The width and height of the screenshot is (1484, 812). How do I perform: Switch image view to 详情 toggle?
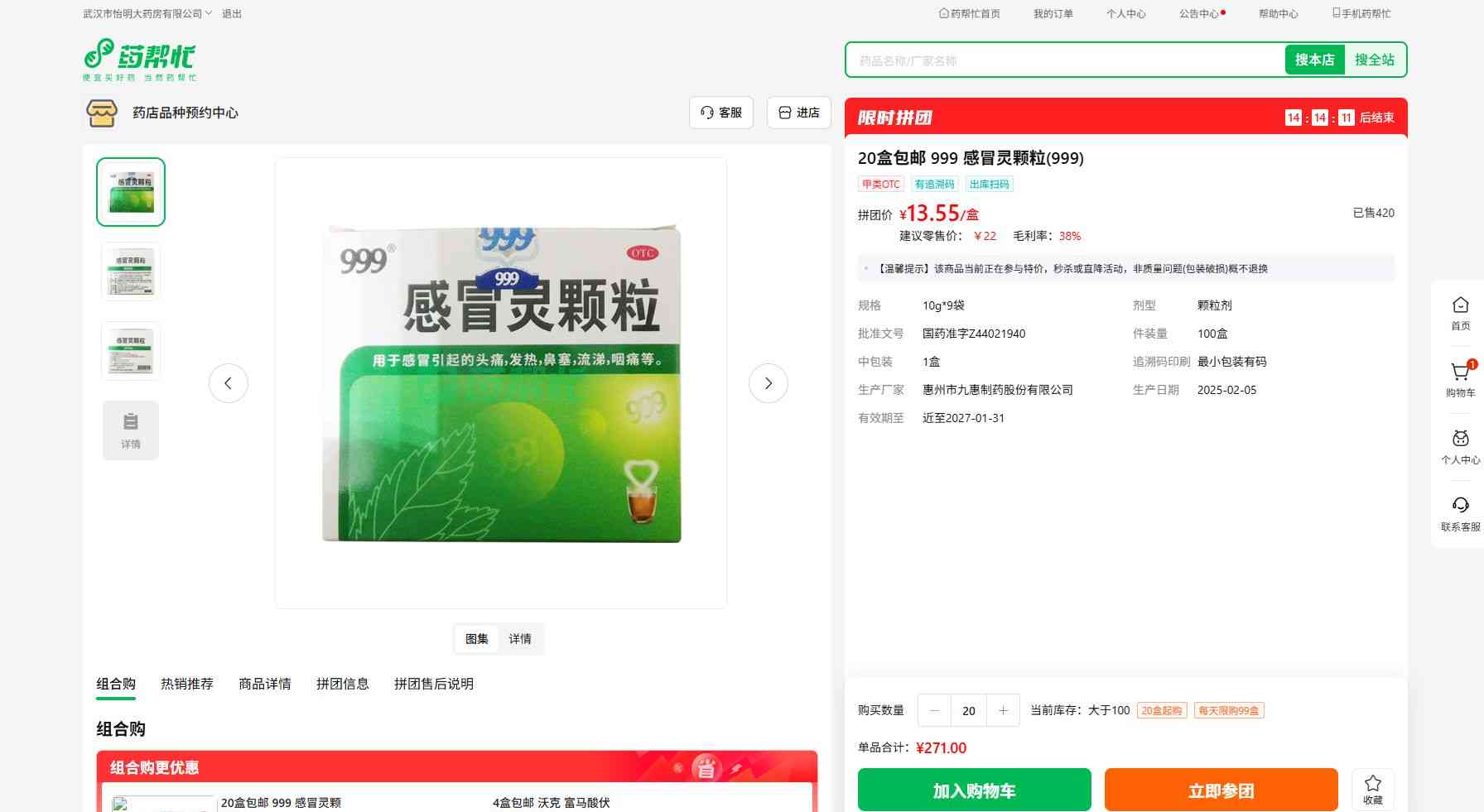[x=520, y=639]
